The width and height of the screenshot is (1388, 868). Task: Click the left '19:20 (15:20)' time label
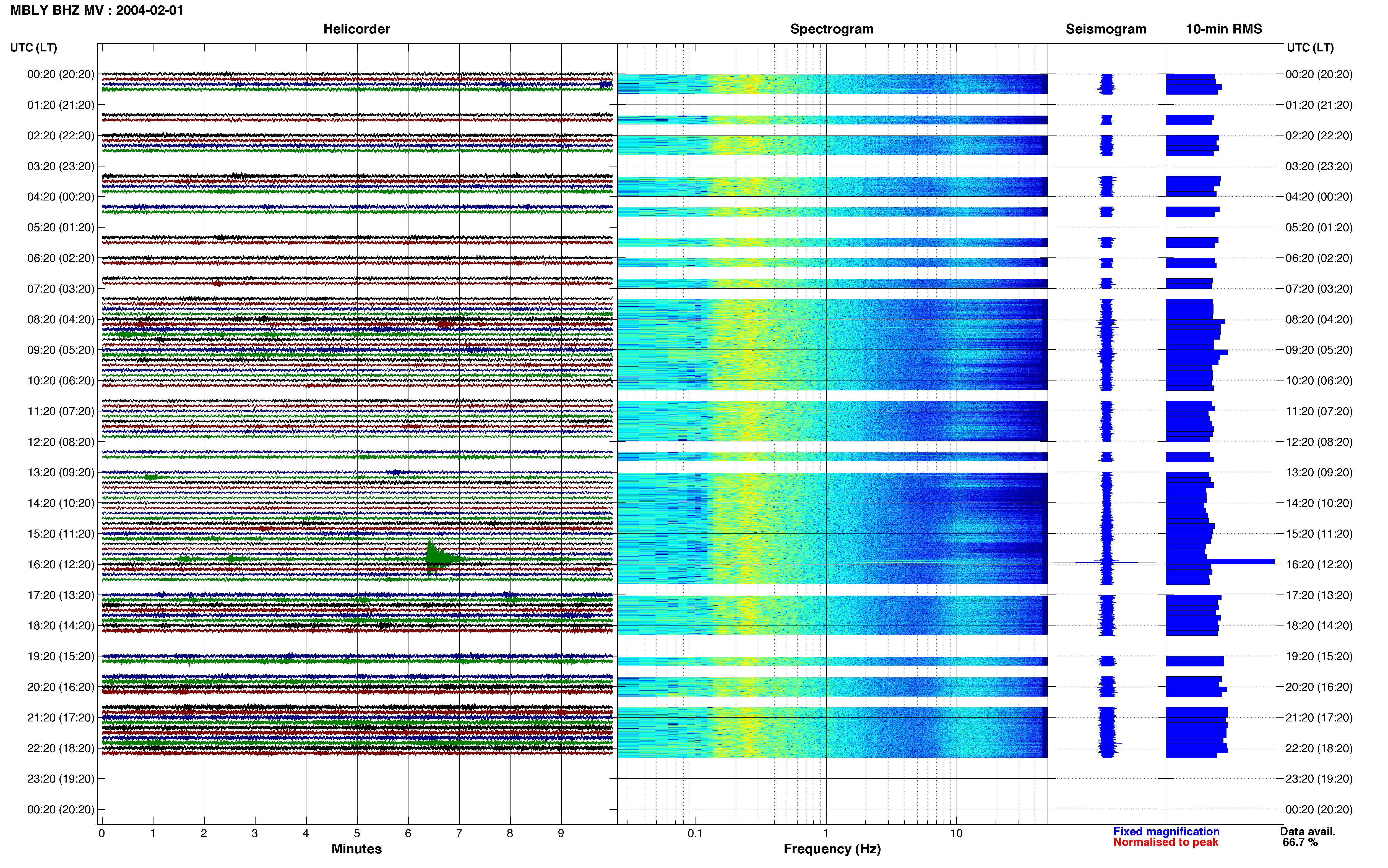pyautogui.click(x=61, y=656)
